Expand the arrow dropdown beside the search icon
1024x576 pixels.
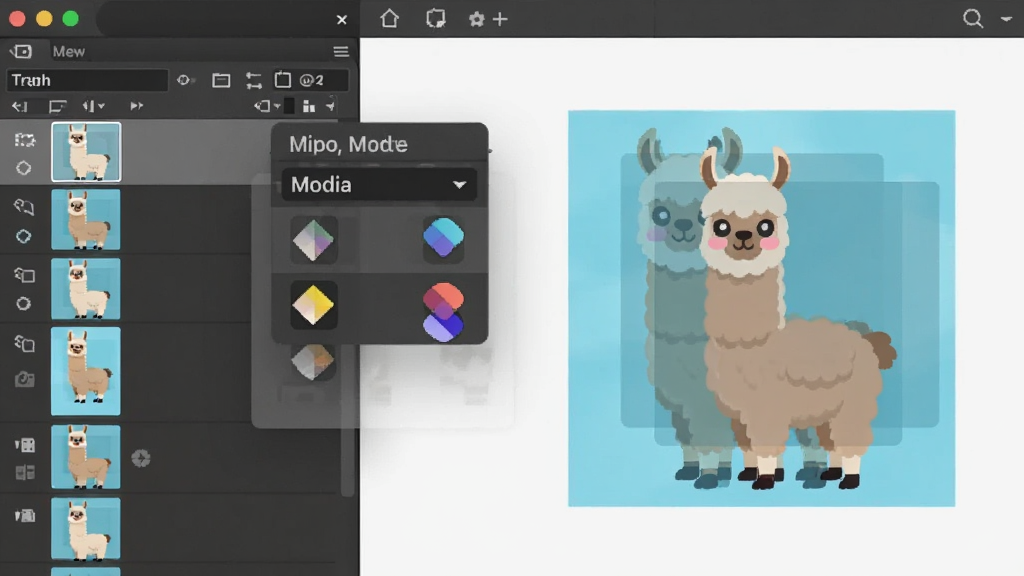click(1006, 19)
